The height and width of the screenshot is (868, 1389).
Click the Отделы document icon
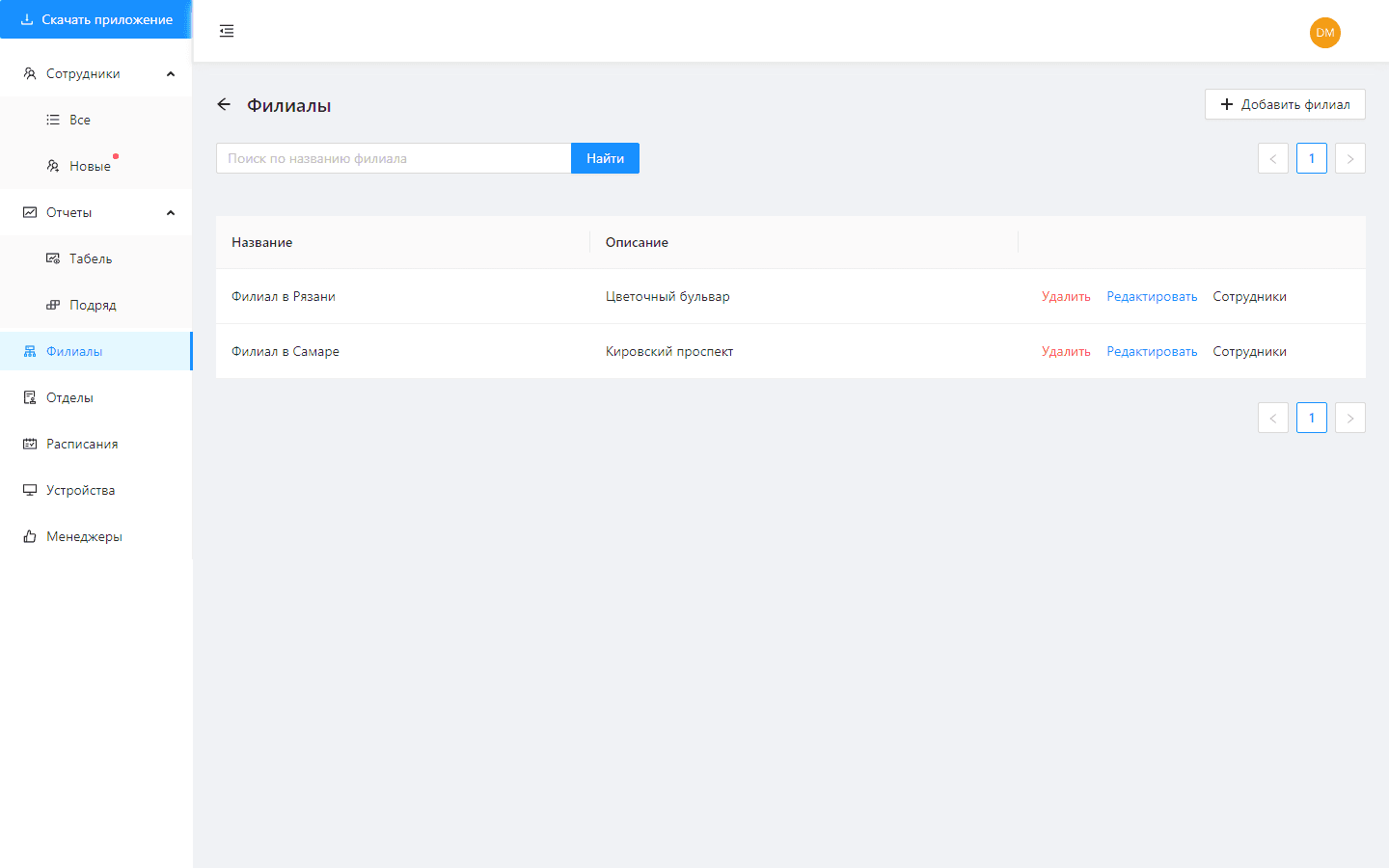[x=30, y=397]
